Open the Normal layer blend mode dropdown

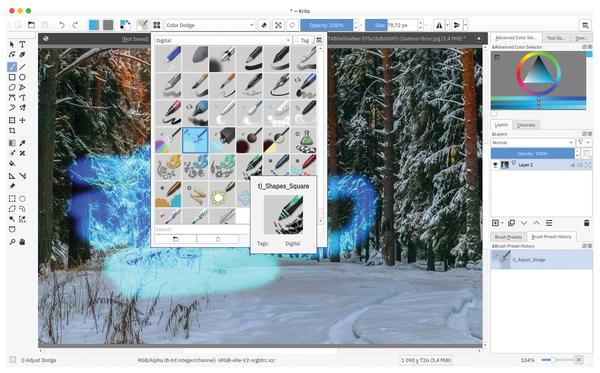[533, 142]
